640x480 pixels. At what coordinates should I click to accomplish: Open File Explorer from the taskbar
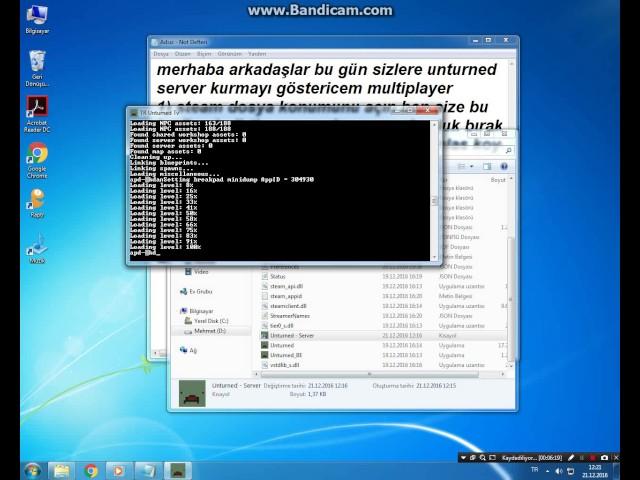[62, 471]
